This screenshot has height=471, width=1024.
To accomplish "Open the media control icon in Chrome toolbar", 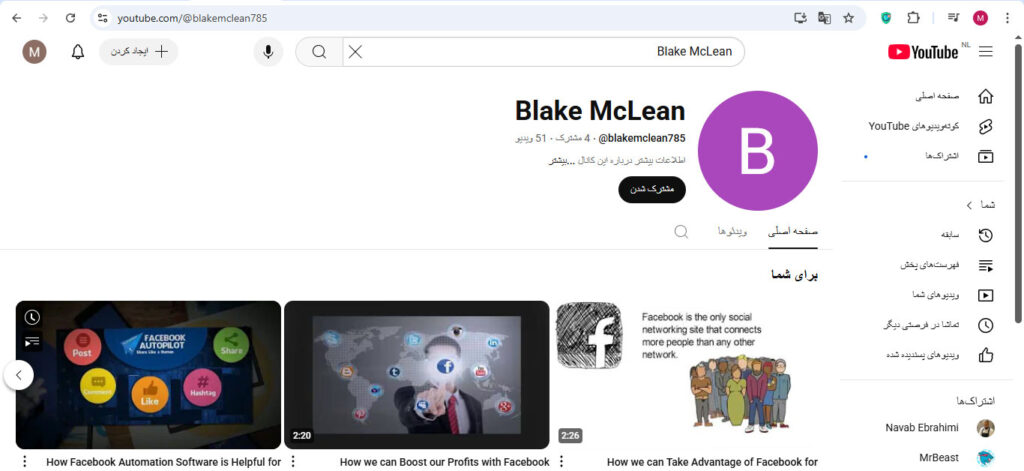I will (953, 18).
